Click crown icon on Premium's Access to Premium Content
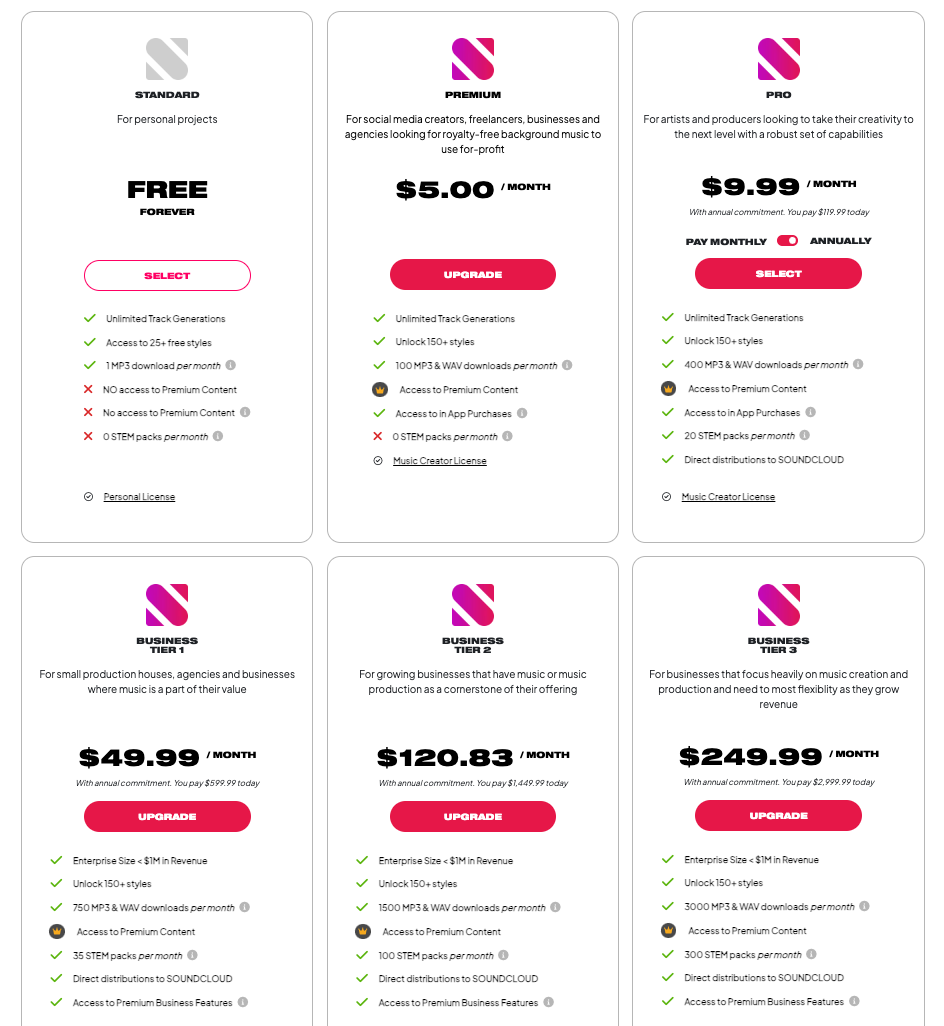 click(379, 390)
